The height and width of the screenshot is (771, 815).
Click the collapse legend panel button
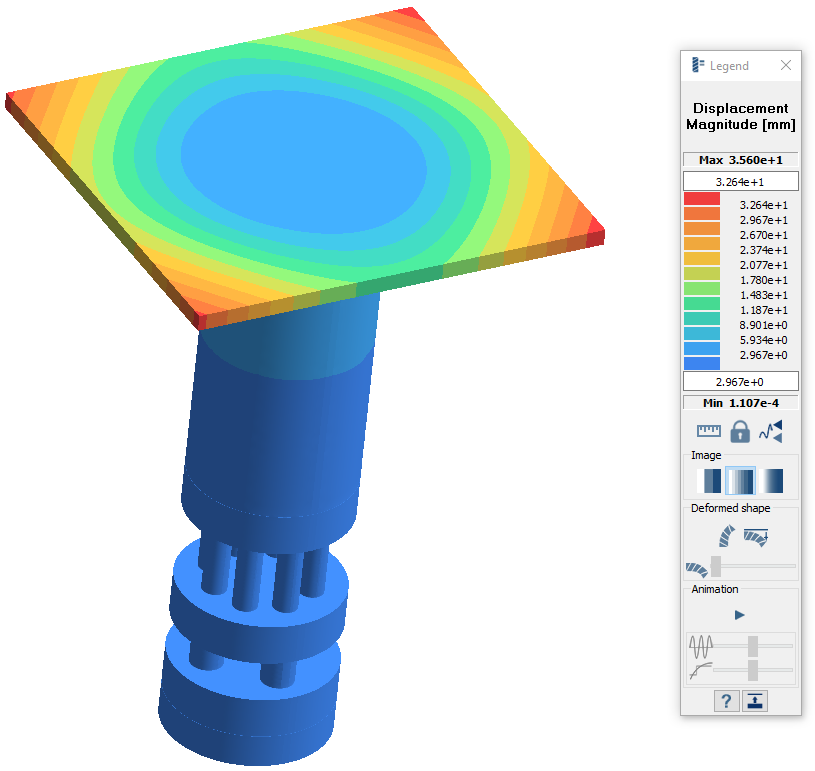pos(755,701)
